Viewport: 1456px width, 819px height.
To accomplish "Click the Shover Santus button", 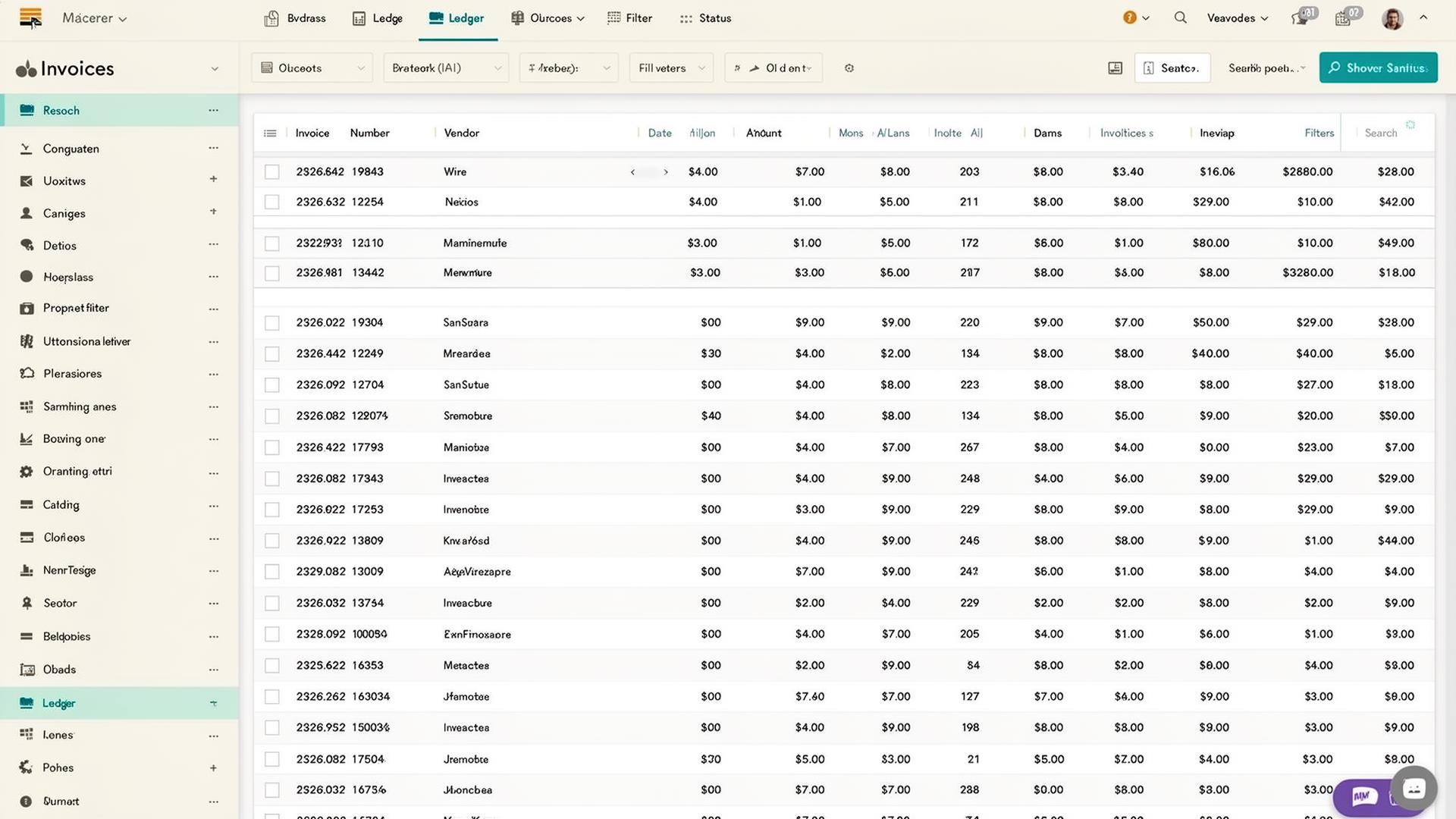I will coord(1378,68).
